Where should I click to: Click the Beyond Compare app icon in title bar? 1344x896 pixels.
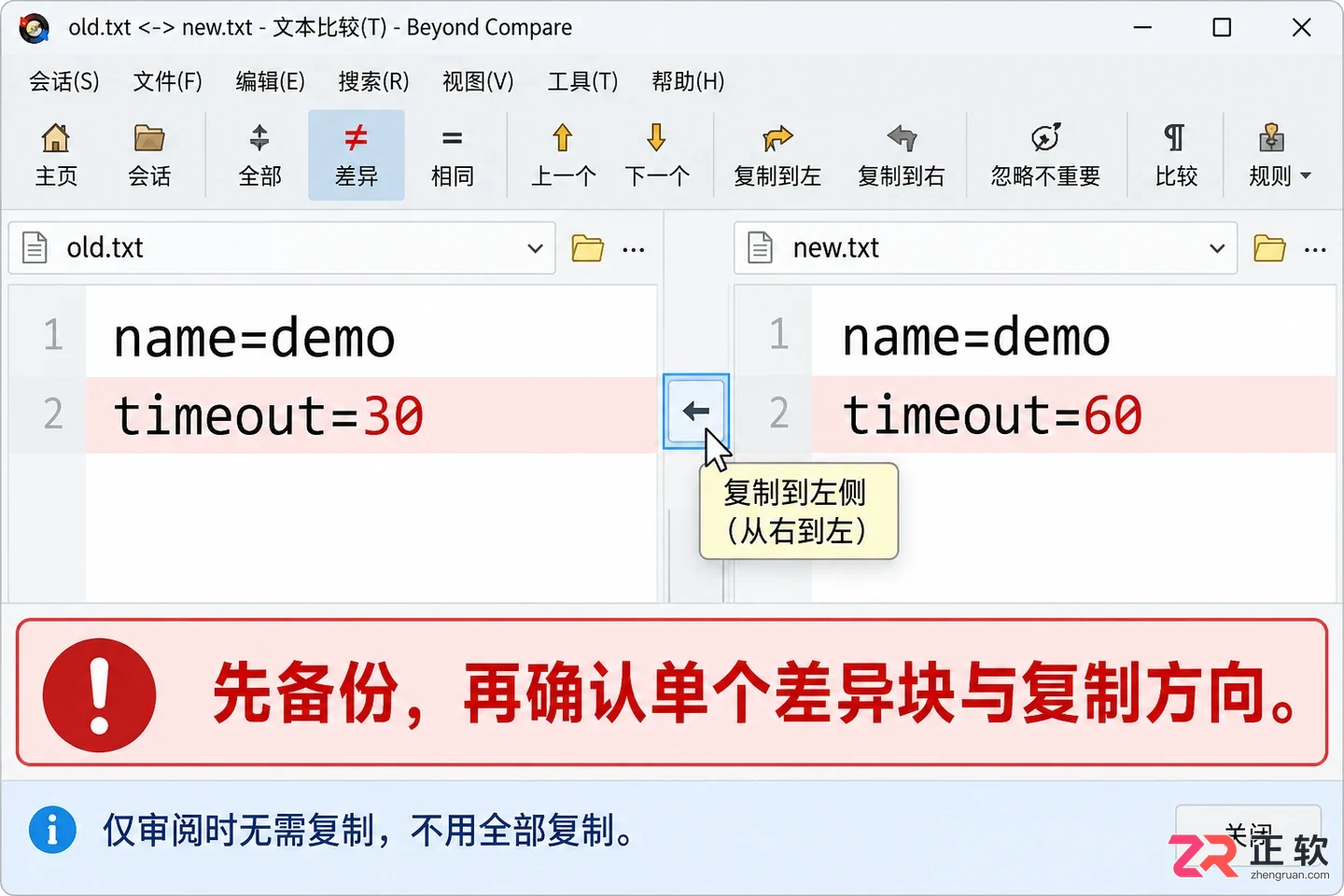35,28
